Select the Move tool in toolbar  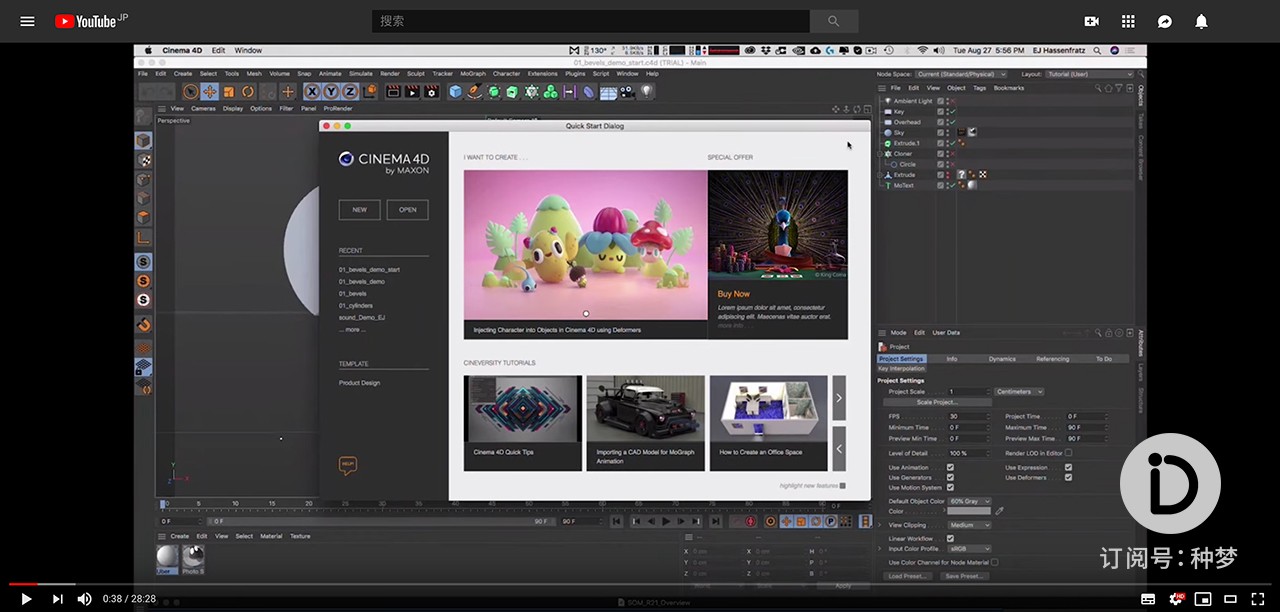pyautogui.click(x=210, y=91)
